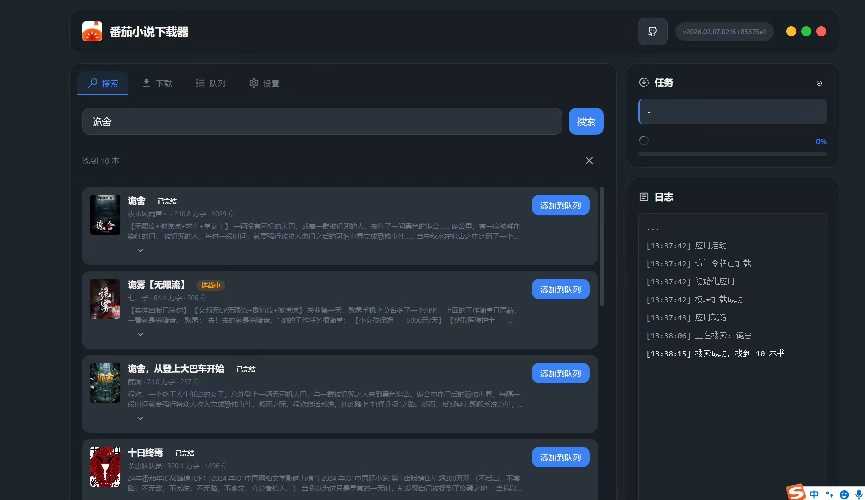Click the task progress bar
Image resolution: width=865 pixels, height=500 pixels.
pos(732,154)
